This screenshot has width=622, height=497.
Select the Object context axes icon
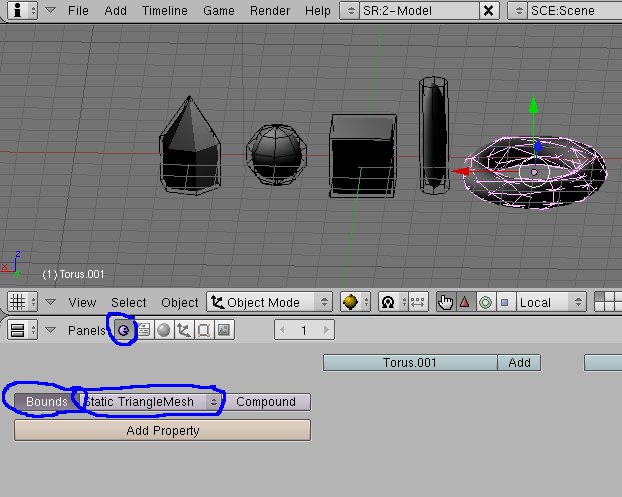tap(183, 330)
